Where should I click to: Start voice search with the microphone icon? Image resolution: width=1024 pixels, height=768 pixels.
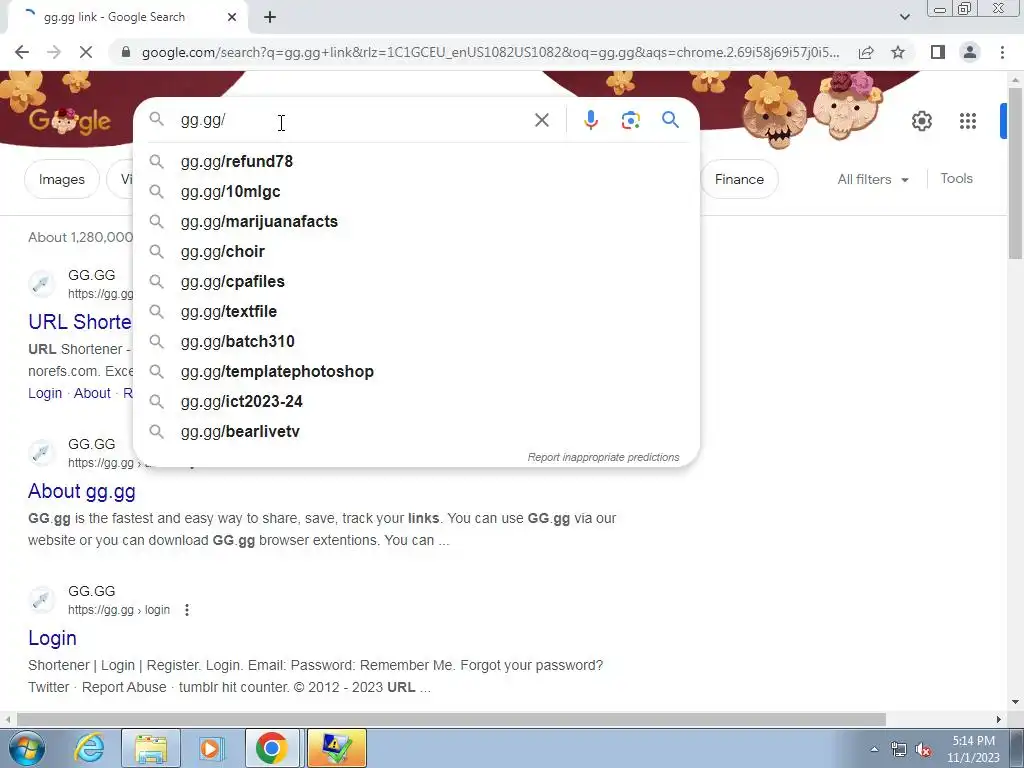pos(590,120)
